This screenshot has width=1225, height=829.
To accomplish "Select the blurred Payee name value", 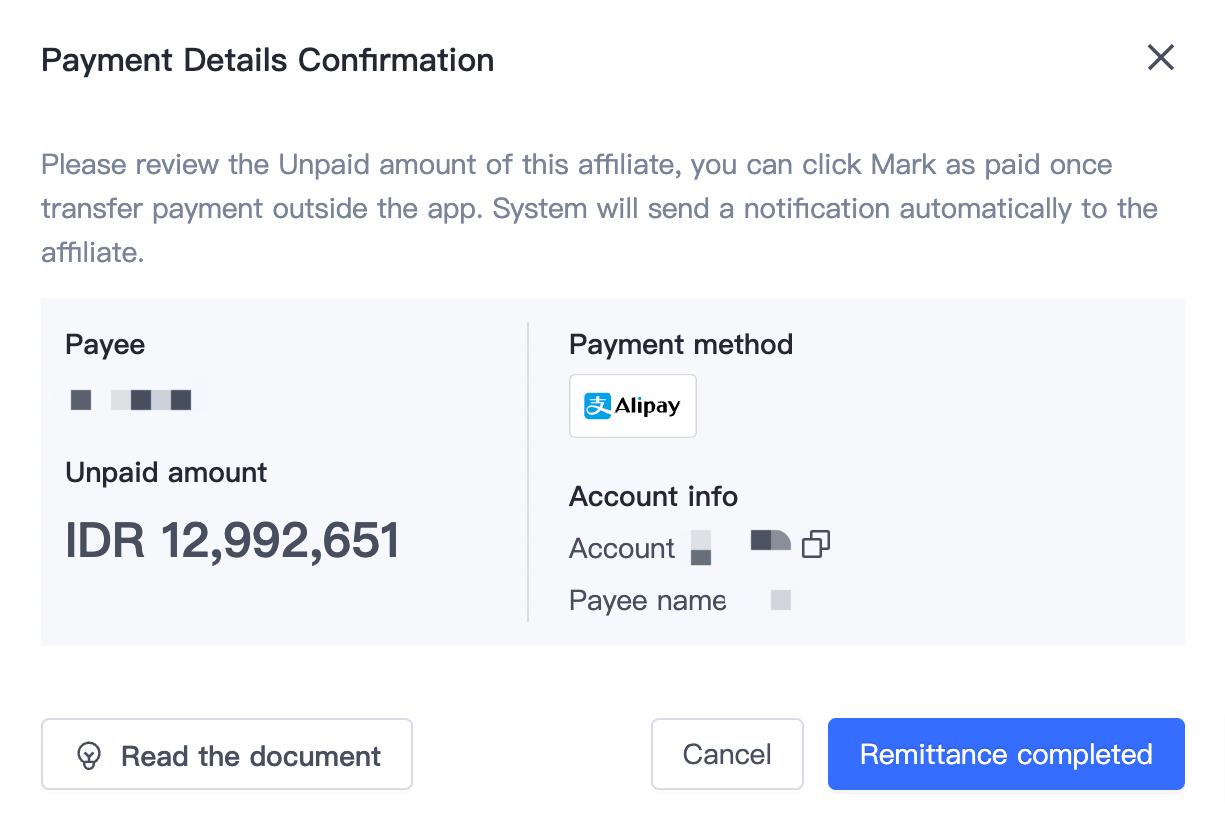I will tap(781, 600).
